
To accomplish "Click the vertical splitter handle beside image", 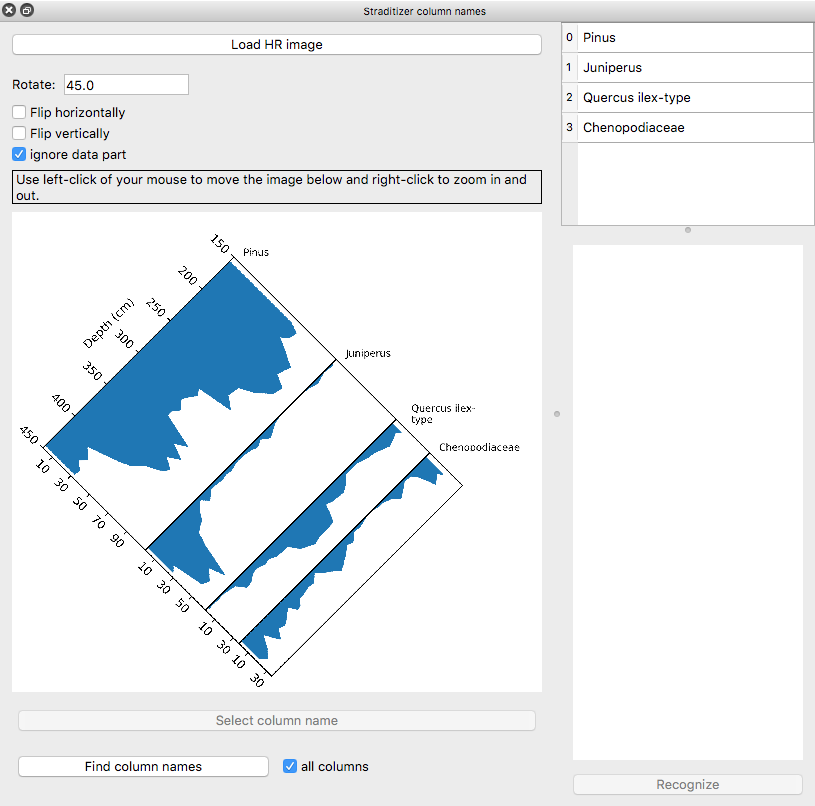I will tap(557, 414).
